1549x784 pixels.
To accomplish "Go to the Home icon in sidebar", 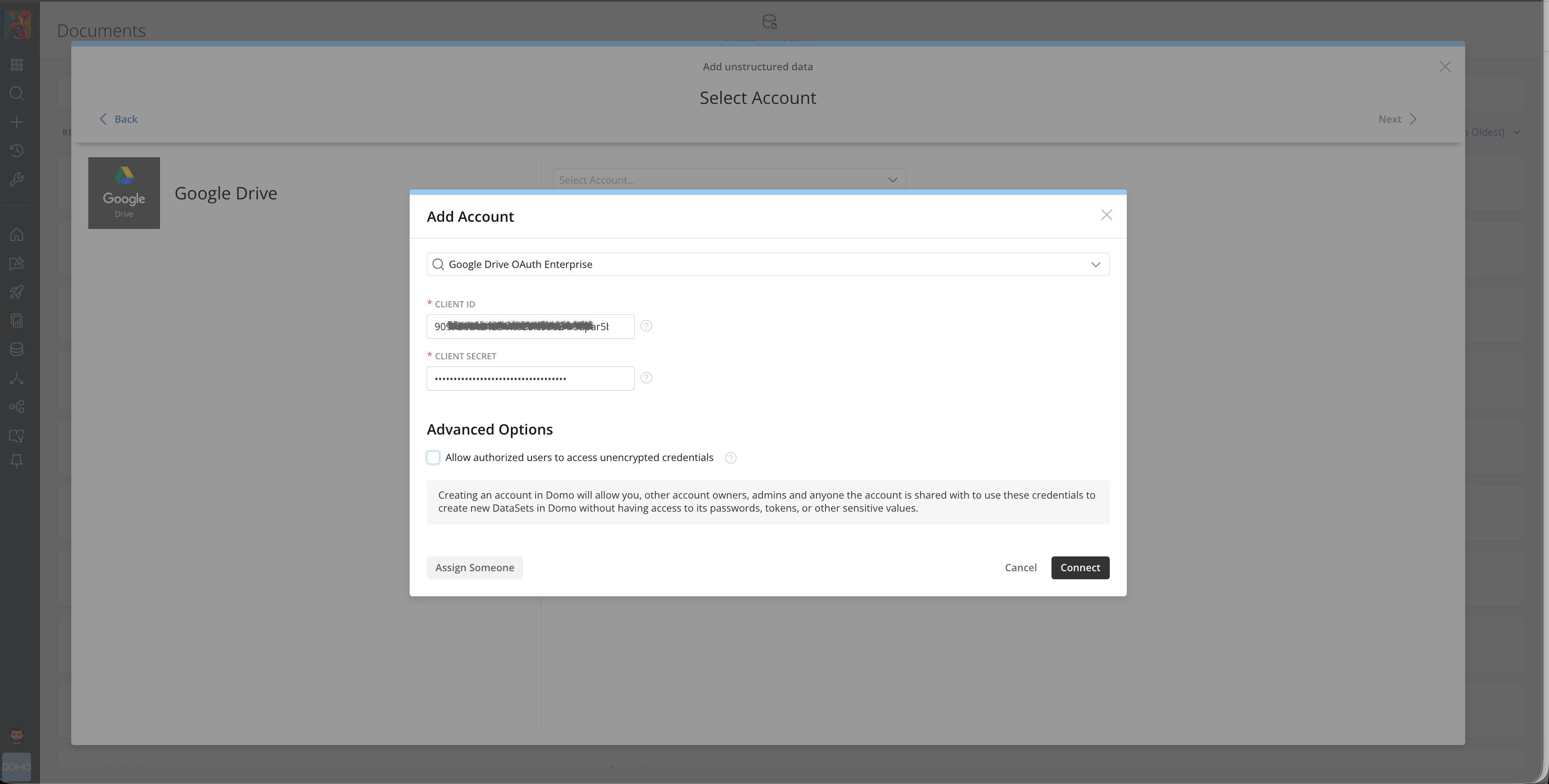I will pos(17,234).
